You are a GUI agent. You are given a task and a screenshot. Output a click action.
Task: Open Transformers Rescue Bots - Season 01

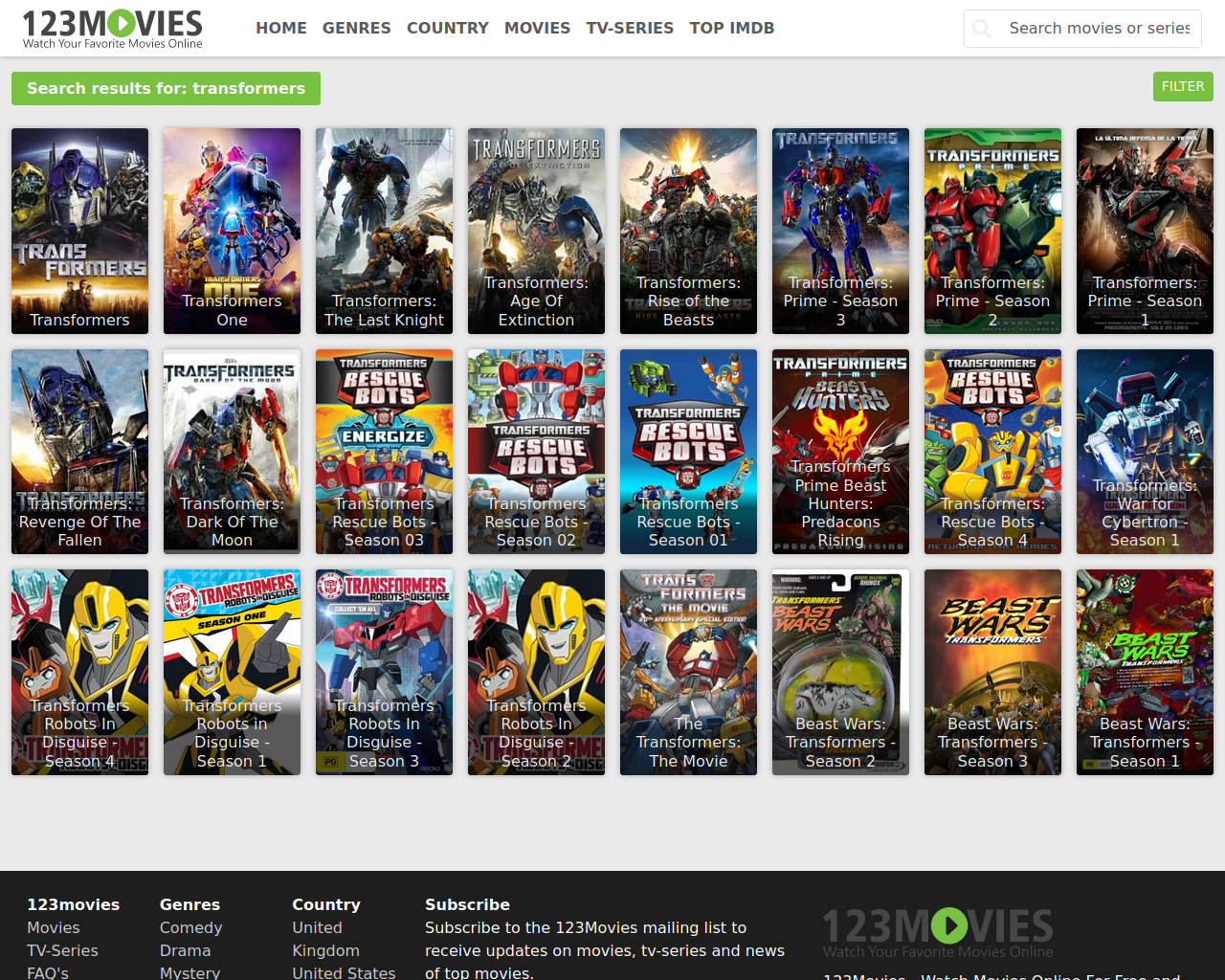[x=688, y=452]
